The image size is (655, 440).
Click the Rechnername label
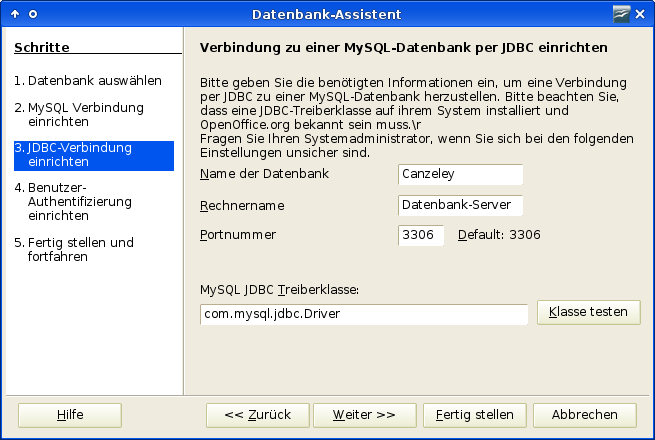242,206
